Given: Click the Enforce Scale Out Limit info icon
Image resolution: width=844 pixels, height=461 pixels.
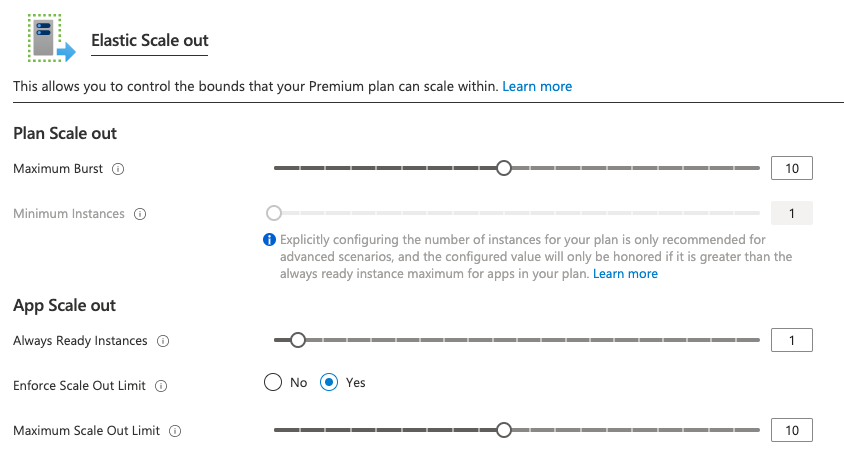Looking at the screenshot, I should pyautogui.click(x=161, y=386).
